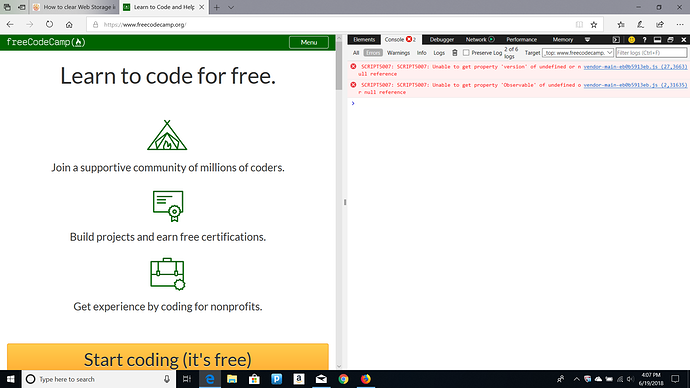Viewport: 690px width, 388px height.
Task: Expand more DevTools tools dropdown arrow
Action: (587, 40)
